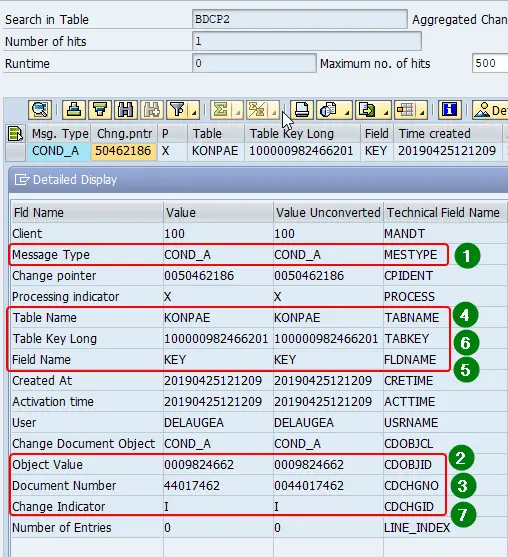Open the Export dropdown menu
508x557 pixels.
(x=373, y=110)
